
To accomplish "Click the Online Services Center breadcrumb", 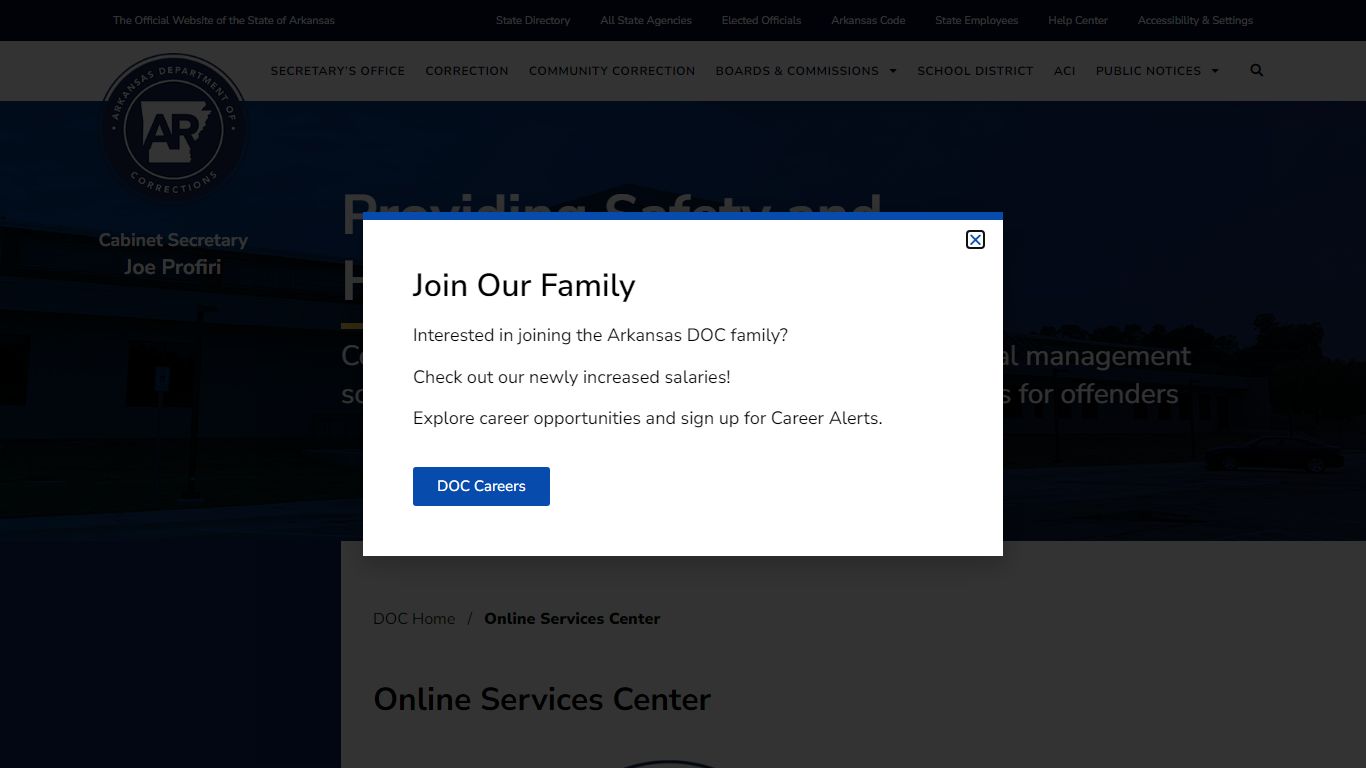I will [572, 619].
